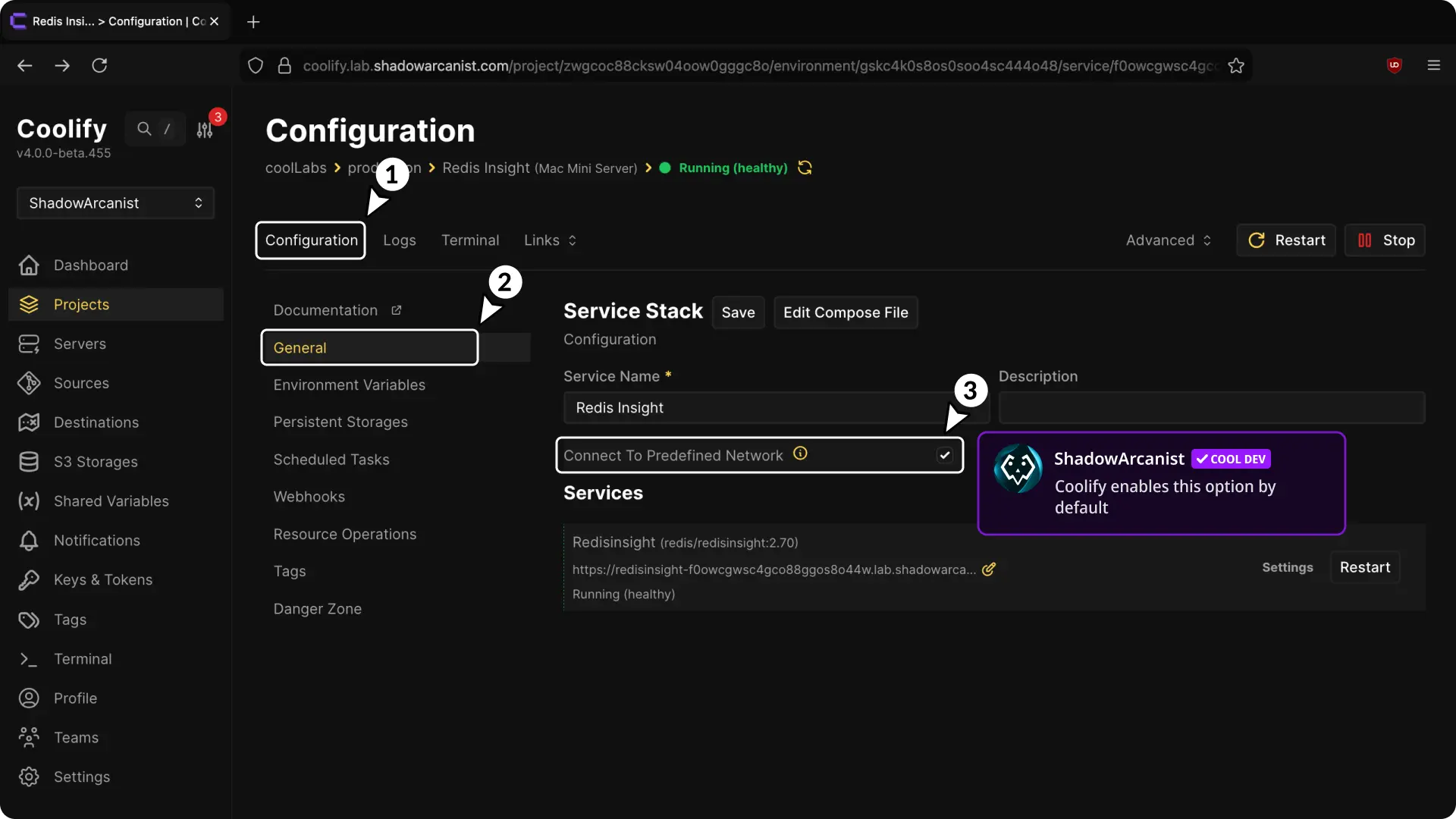Click the Save button for Service Stack
Image resolution: width=1456 pixels, height=819 pixels.
pyautogui.click(x=737, y=312)
